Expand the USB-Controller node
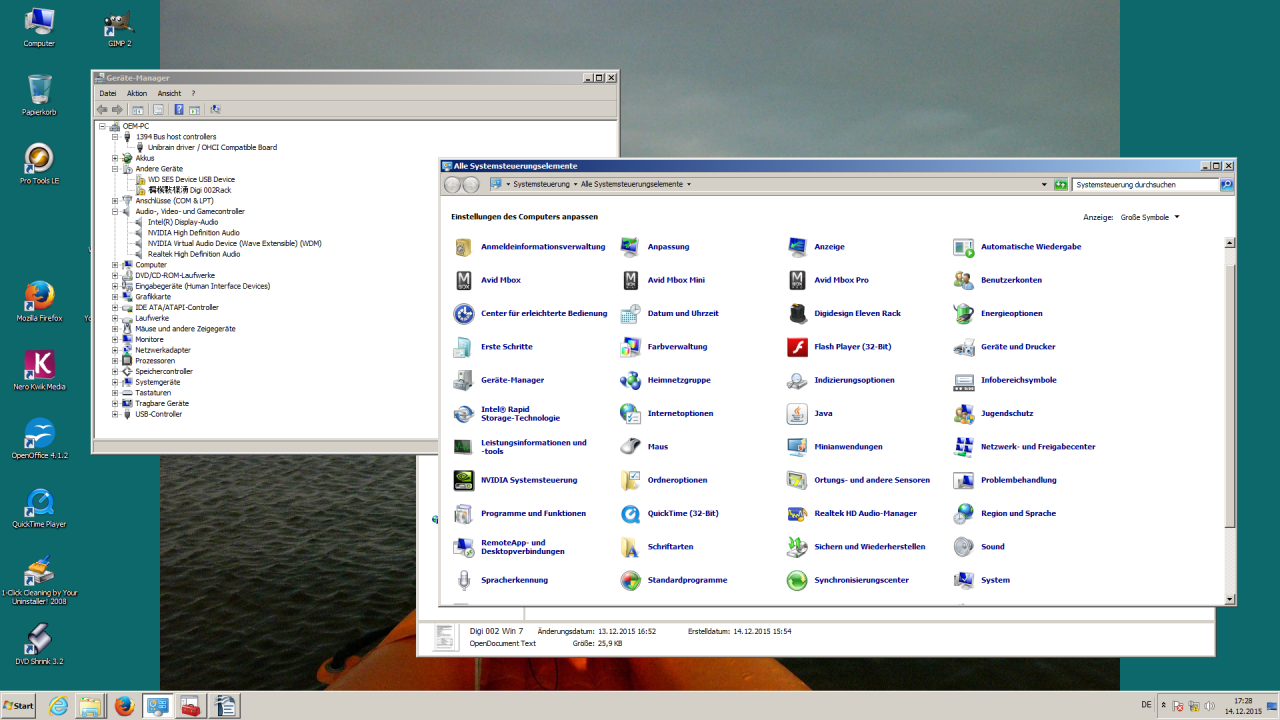This screenshot has height=720, width=1280. coord(115,414)
